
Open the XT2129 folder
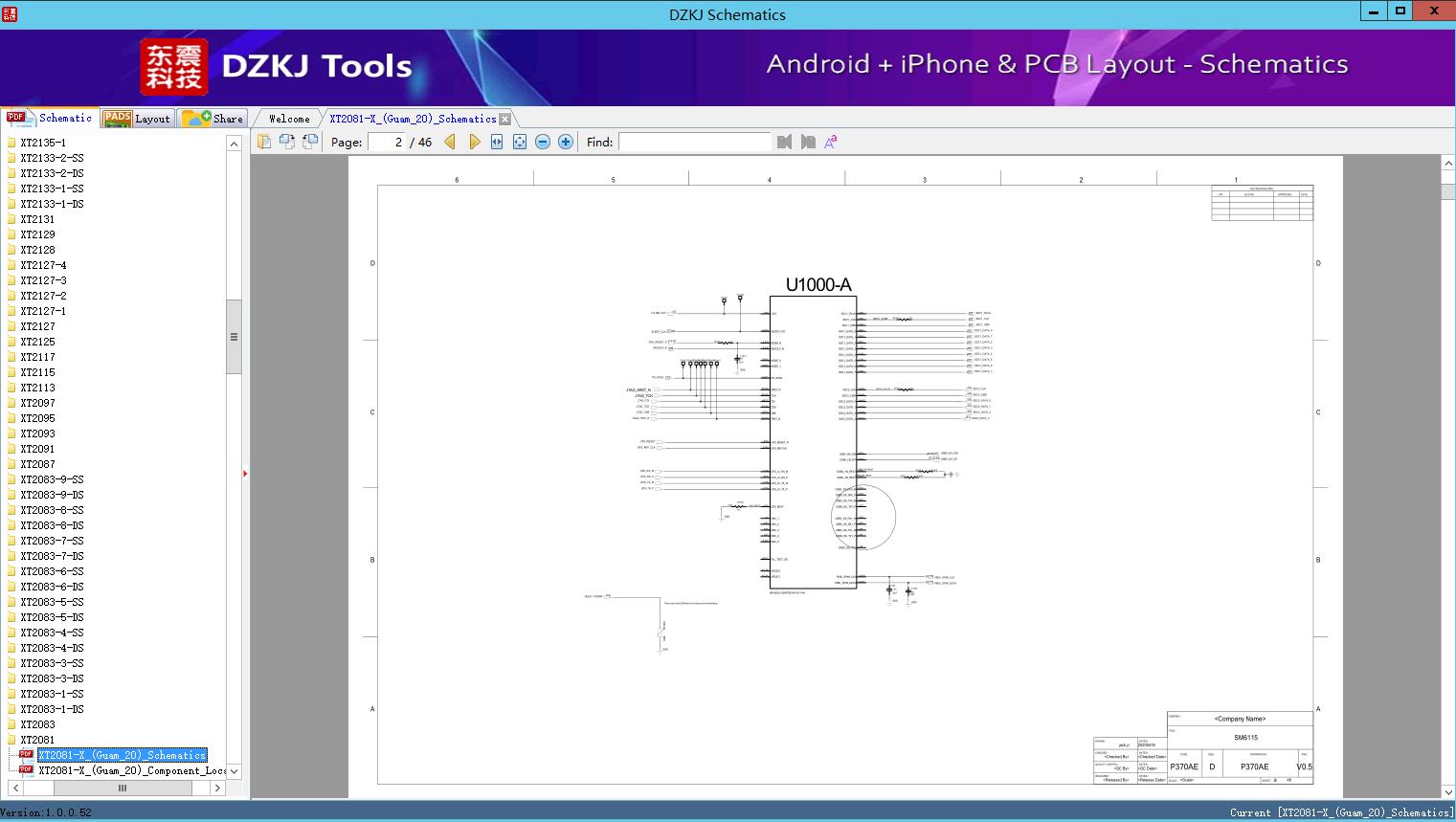coord(37,234)
